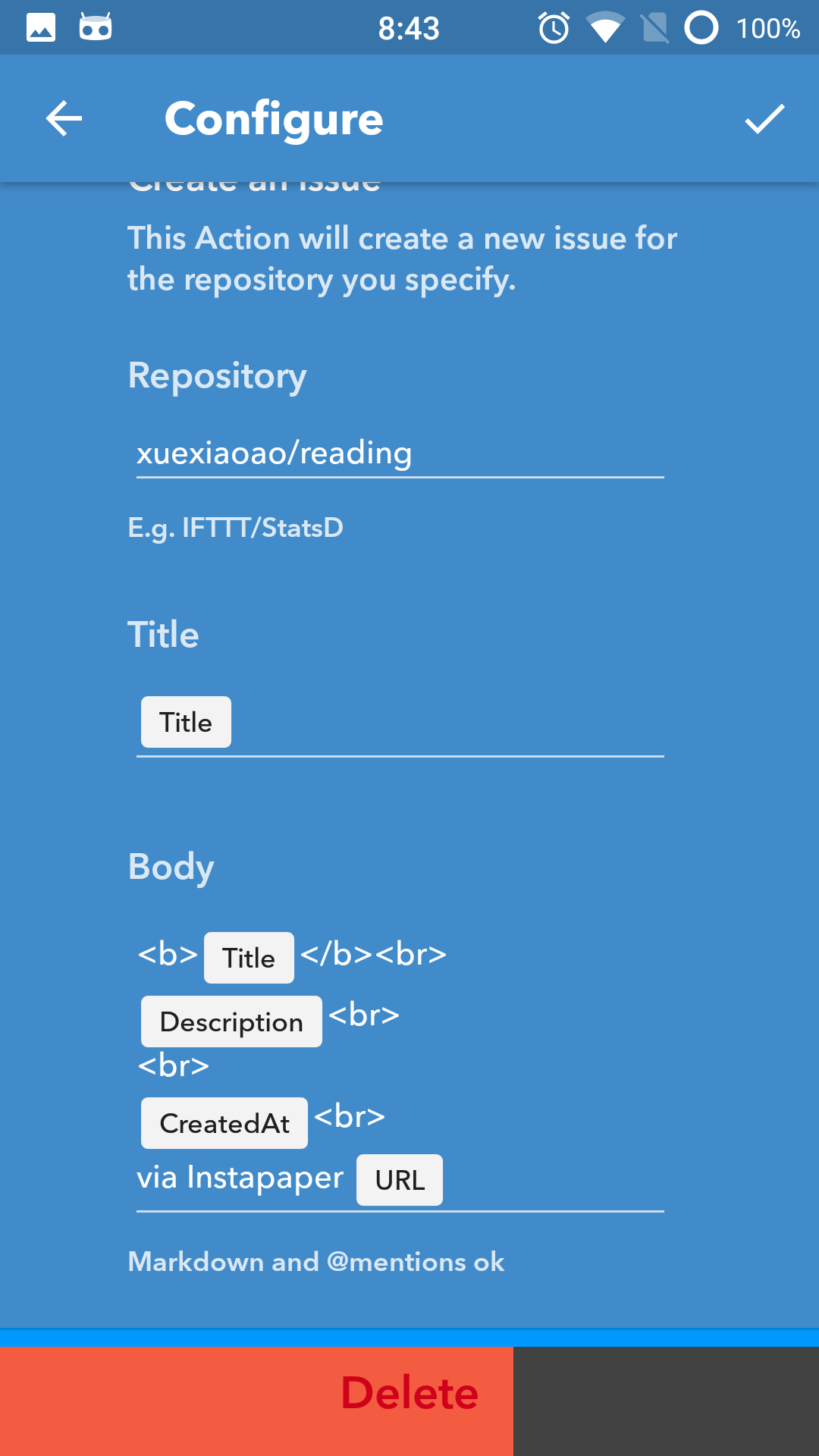Screen dimensions: 819x1456
Task: Tap the dark gray bar beside Delete
Action: pyautogui.click(x=666, y=1401)
